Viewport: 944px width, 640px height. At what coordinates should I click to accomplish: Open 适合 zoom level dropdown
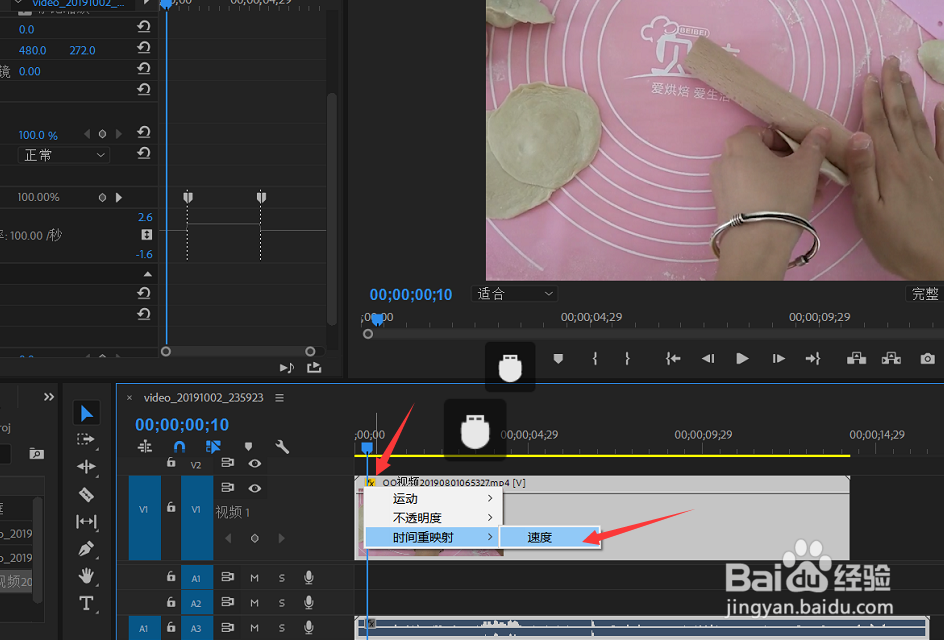click(515, 294)
